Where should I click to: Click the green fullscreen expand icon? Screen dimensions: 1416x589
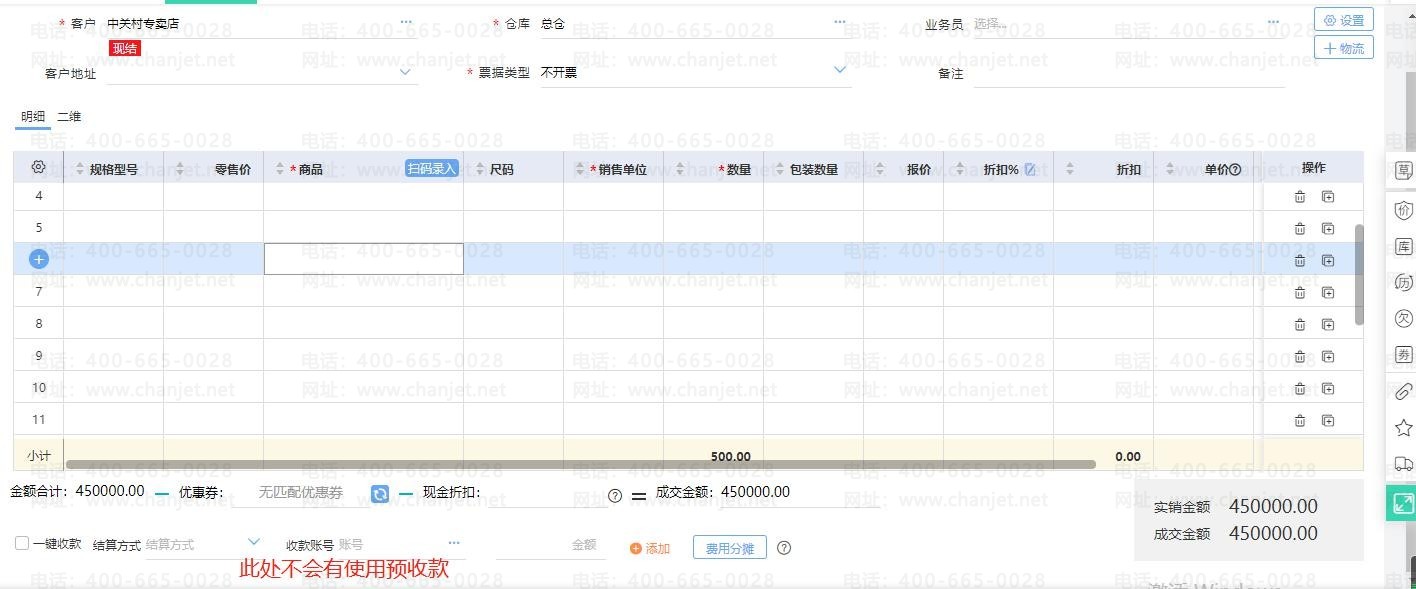(x=1402, y=503)
